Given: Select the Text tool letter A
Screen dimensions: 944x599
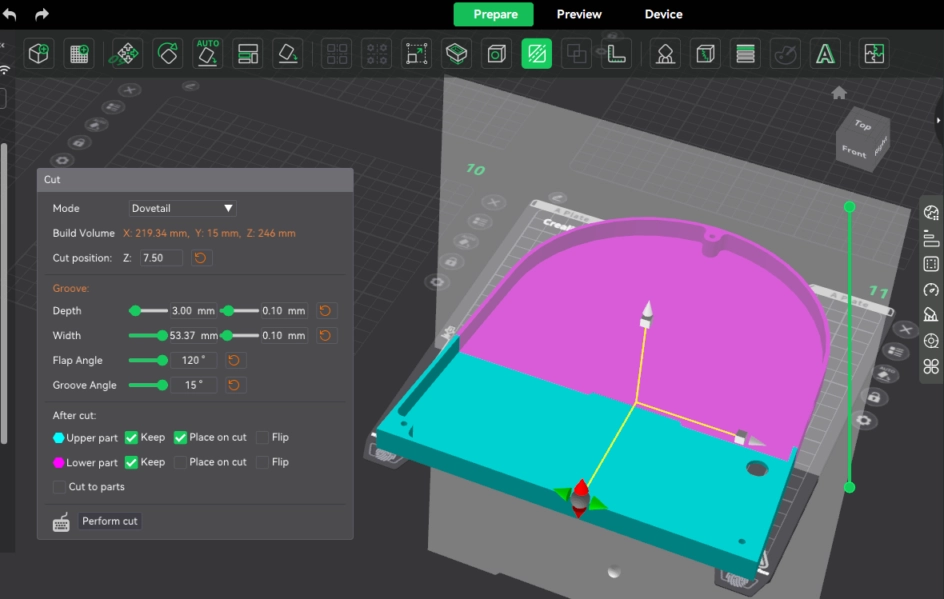Looking at the screenshot, I should [825, 54].
